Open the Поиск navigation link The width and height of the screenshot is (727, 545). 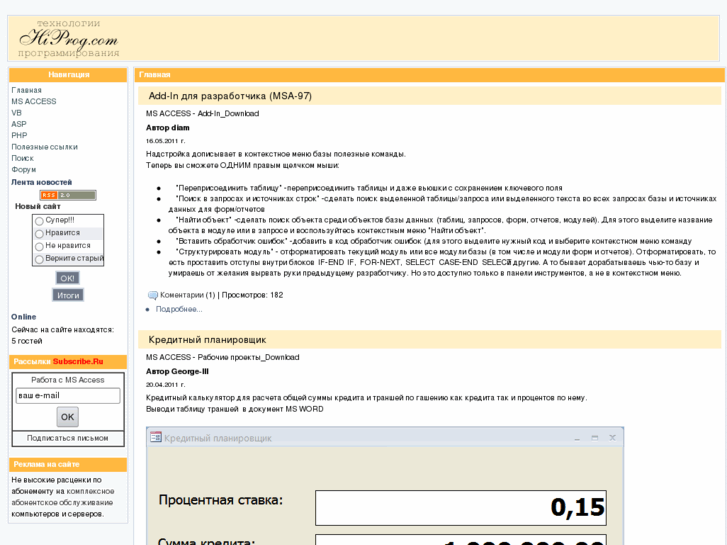coord(23,158)
